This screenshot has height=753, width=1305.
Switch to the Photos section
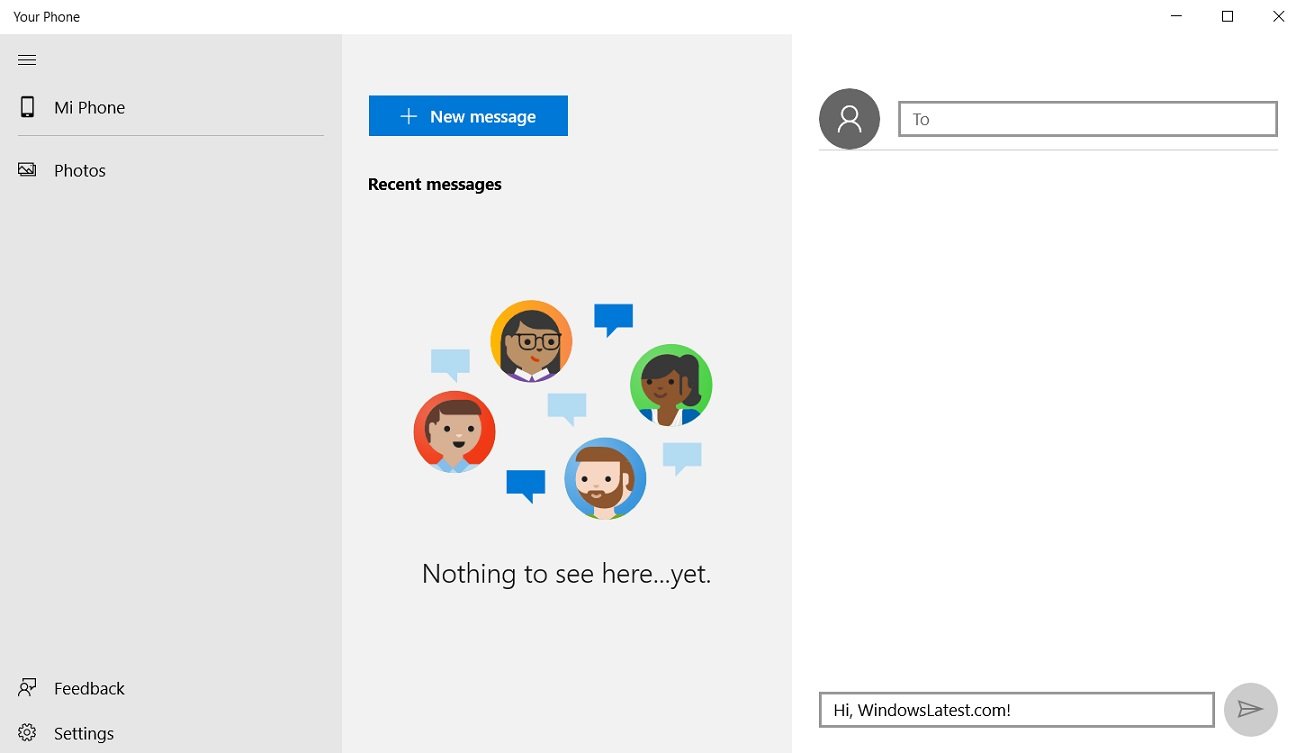tap(80, 170)
